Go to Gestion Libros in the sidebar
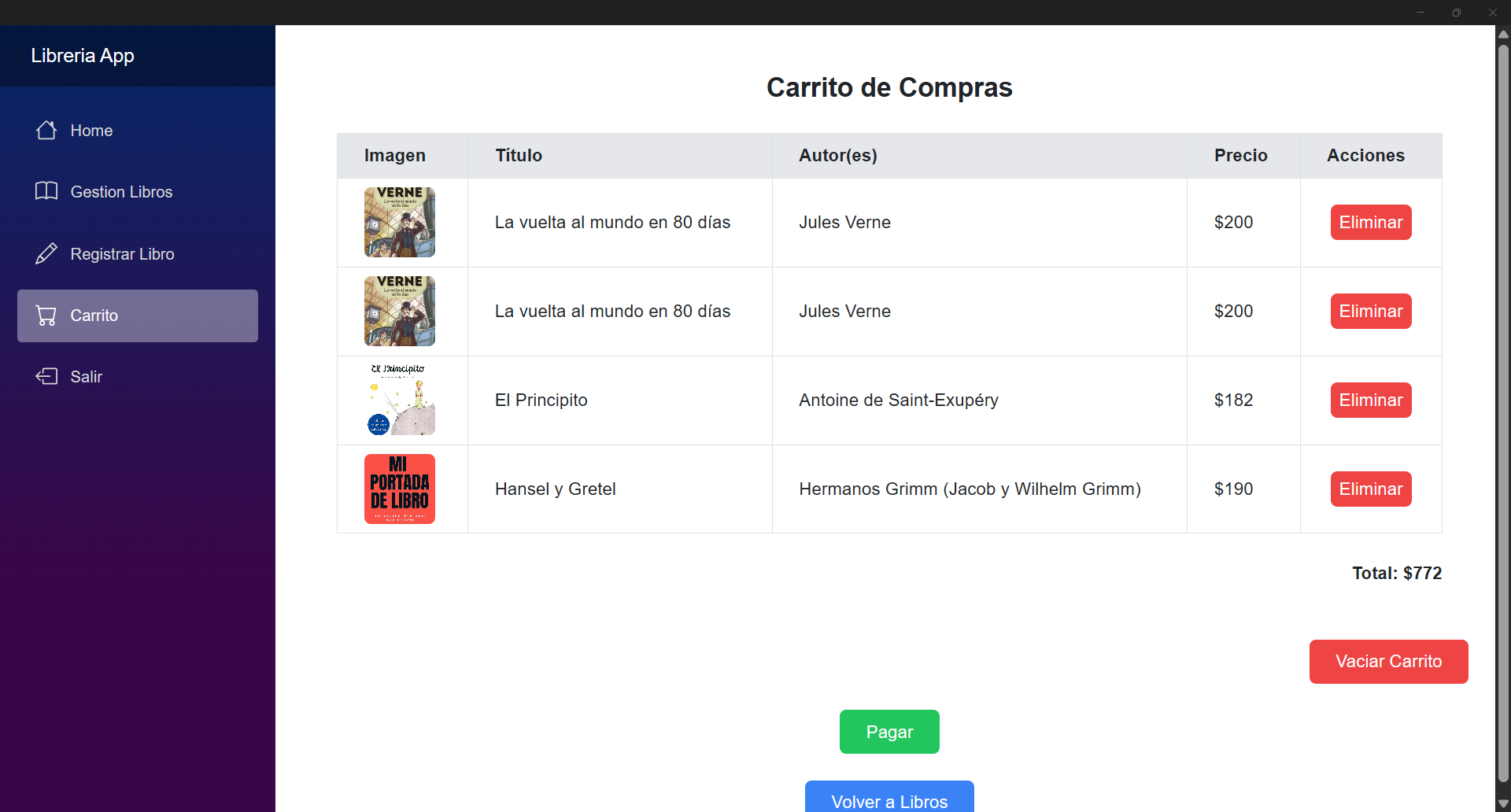Image resolution: width=1511 pixels, height=812 pixels. (138, 192)
